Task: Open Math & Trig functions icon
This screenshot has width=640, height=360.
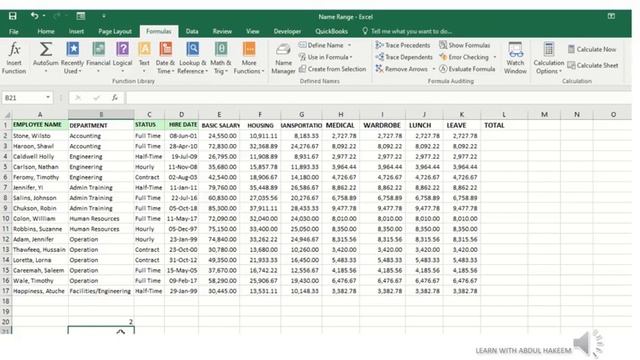Action: [221, 49]
